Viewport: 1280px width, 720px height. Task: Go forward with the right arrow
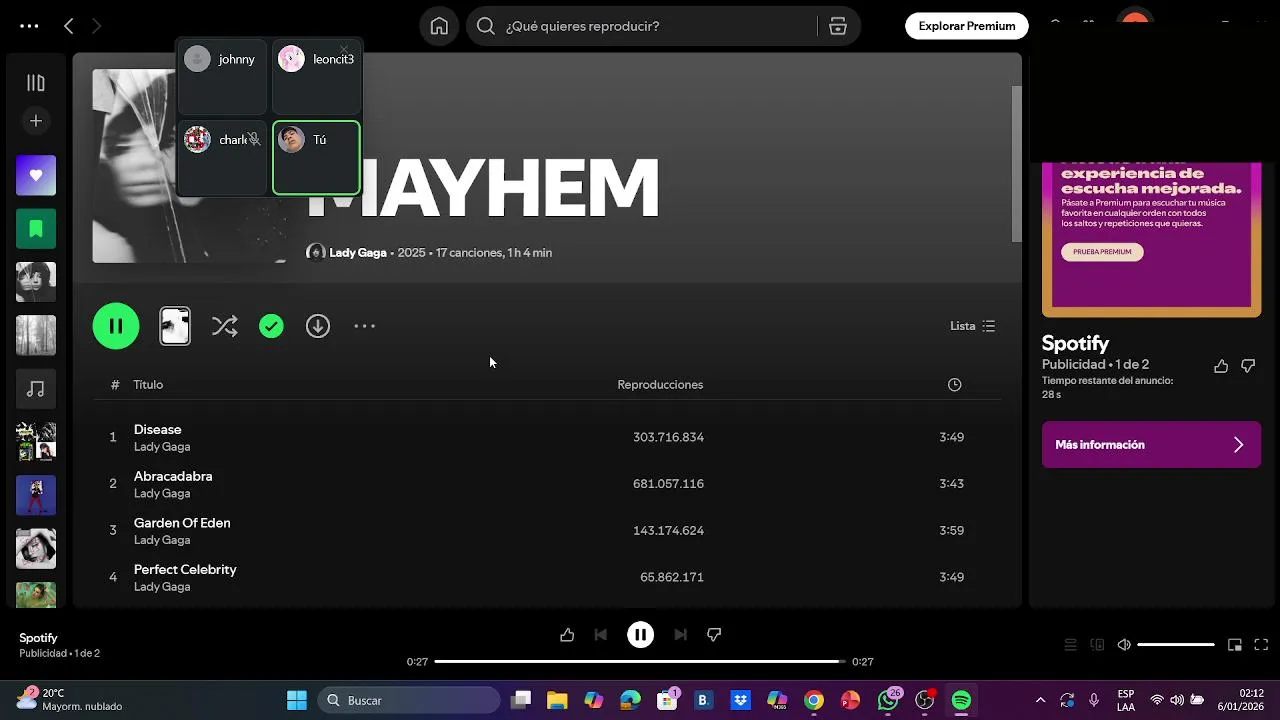click(x=96, y=26)
